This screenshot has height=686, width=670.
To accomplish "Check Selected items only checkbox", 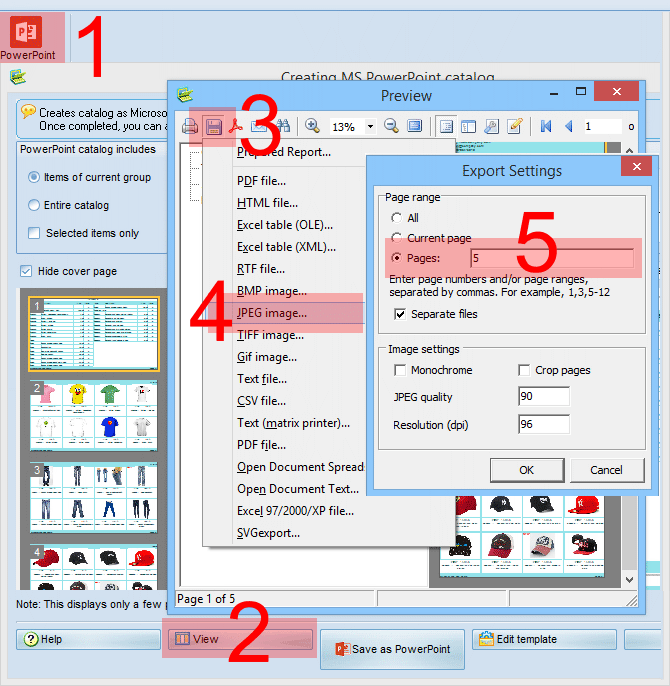I will (x=34, y=233).
